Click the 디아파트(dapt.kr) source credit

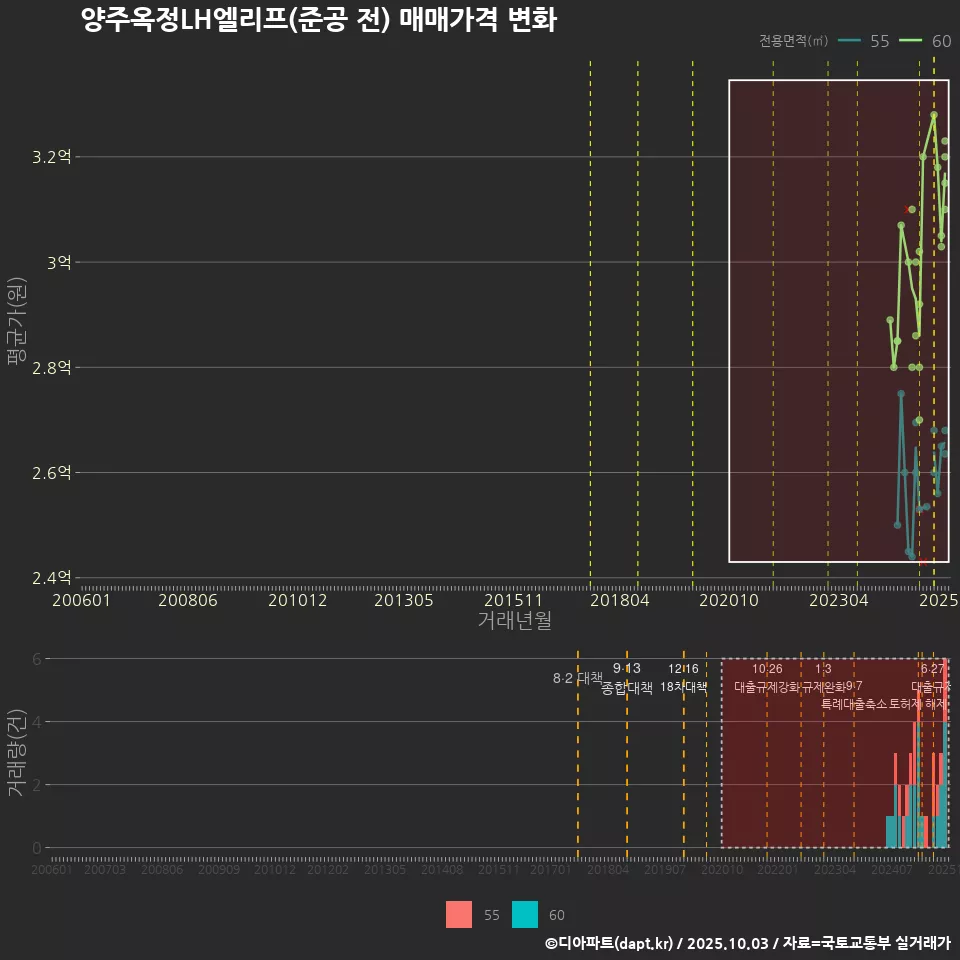(610, 943)
